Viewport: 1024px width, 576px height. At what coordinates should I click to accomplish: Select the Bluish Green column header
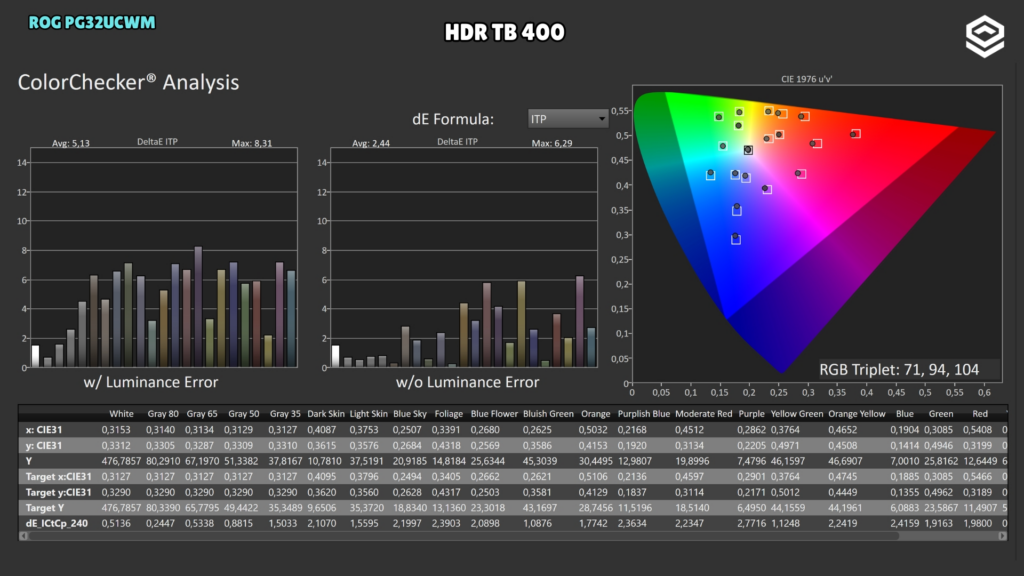click(x=549, y=414)
